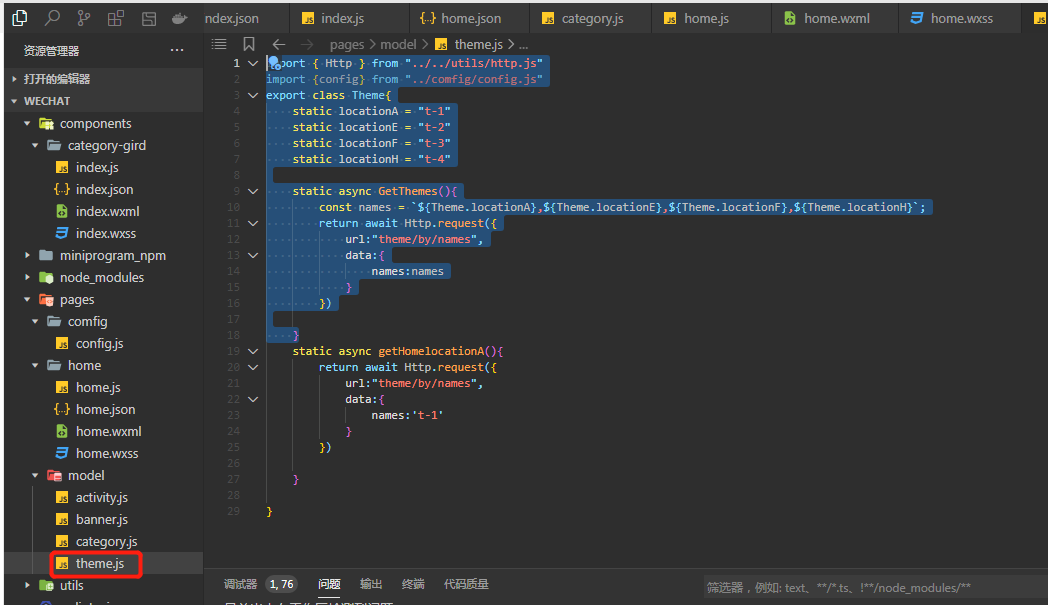The height and width of the screenshot is (605, 1048).
Task: Open the Extensions blocks icon
Action: [x=116, y=18]
